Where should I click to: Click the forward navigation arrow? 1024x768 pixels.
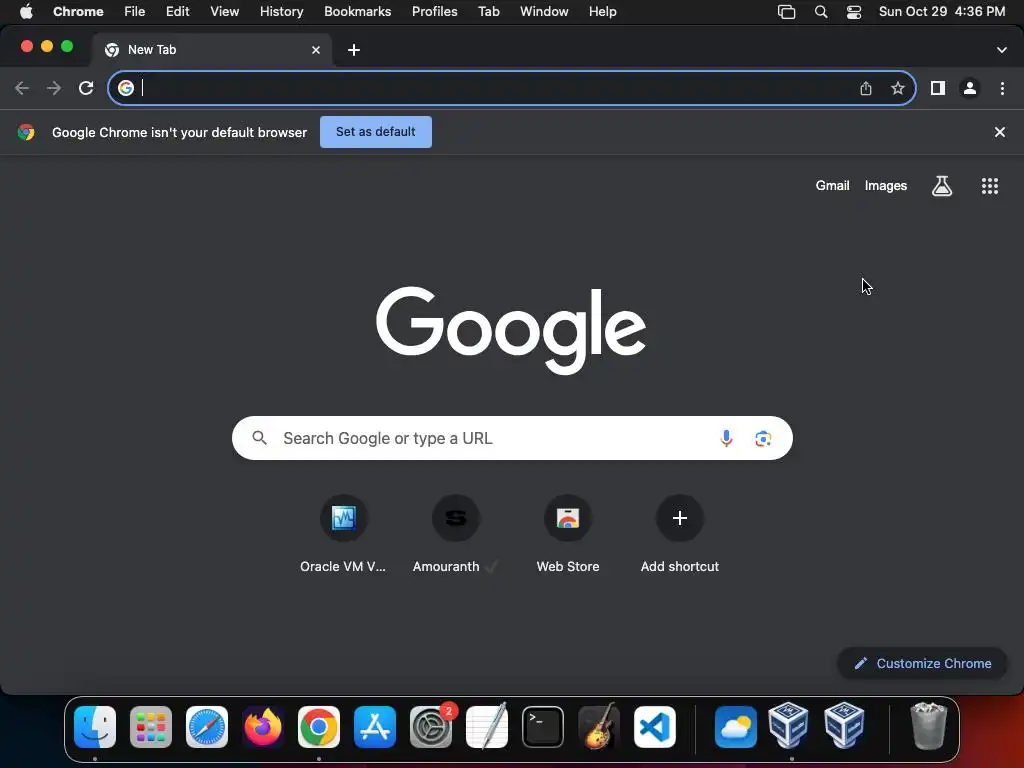[x=54, y=88]
